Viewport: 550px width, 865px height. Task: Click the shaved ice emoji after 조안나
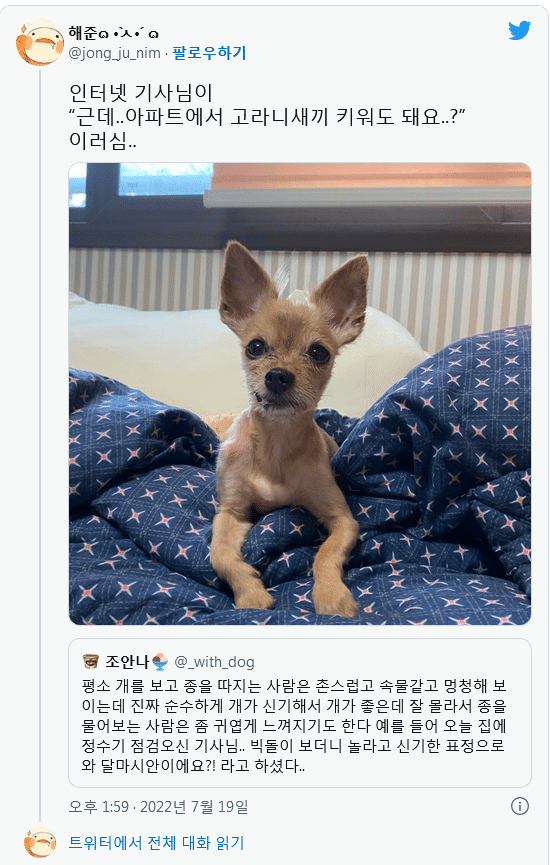coord(160,661)
